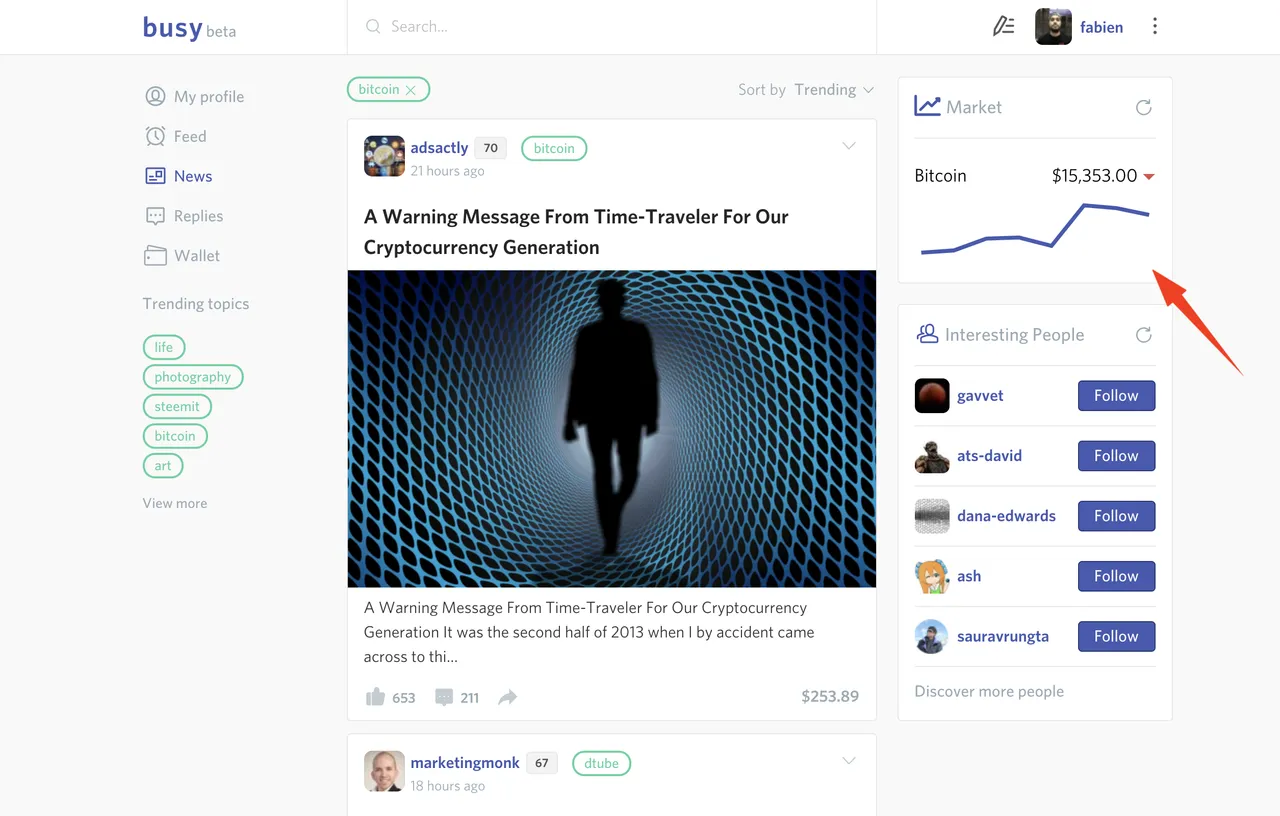Refresh the Market panel

pos(1144,107)
